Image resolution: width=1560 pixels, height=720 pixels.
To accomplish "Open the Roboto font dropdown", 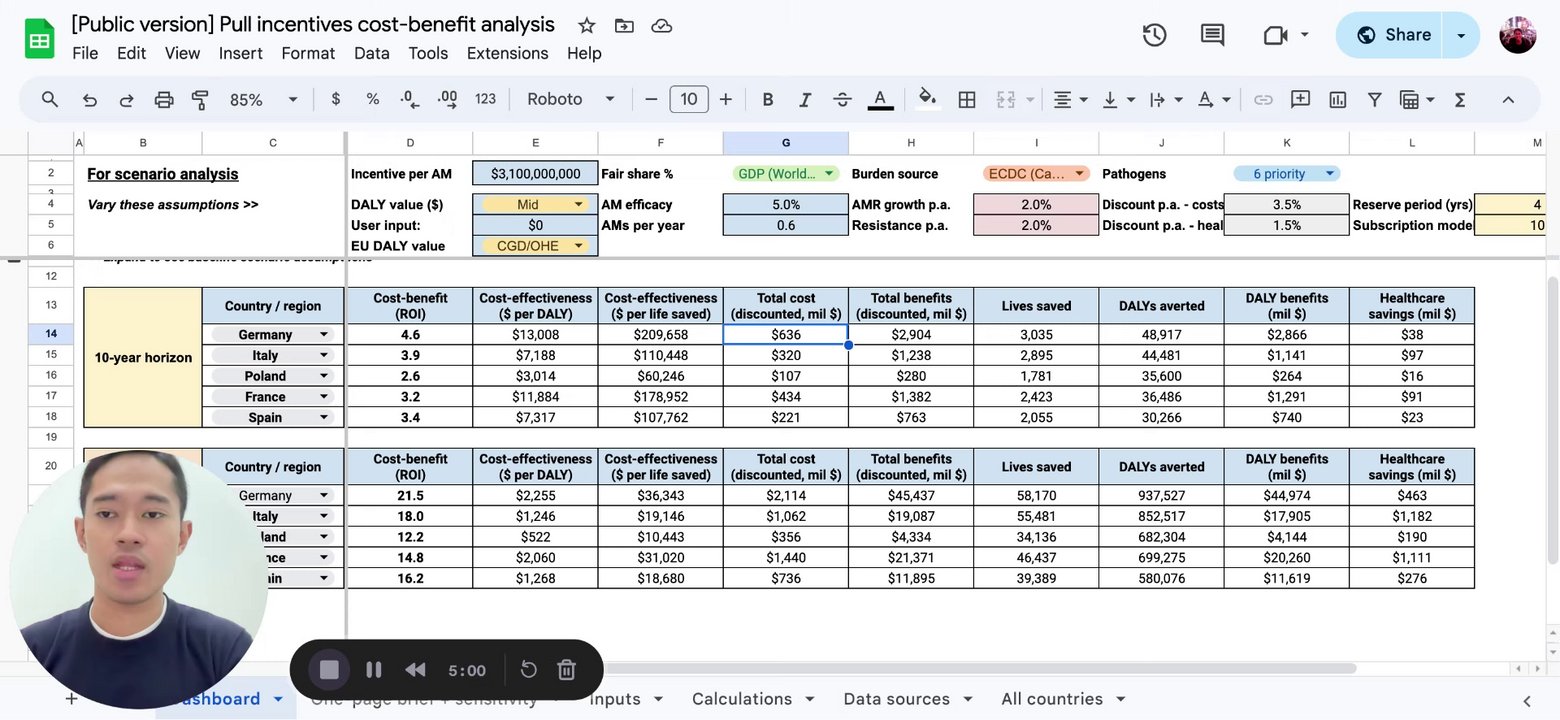I will (x=570, y=99).
